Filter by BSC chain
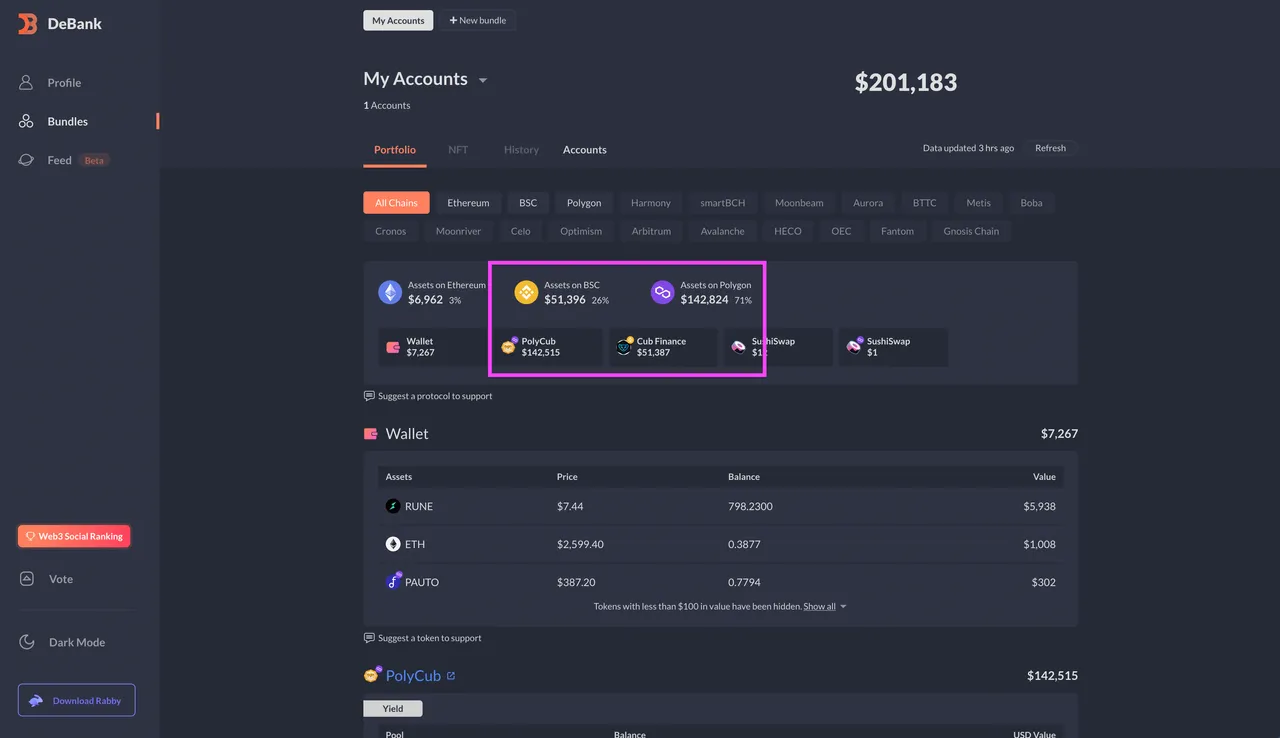 [528, 203]
